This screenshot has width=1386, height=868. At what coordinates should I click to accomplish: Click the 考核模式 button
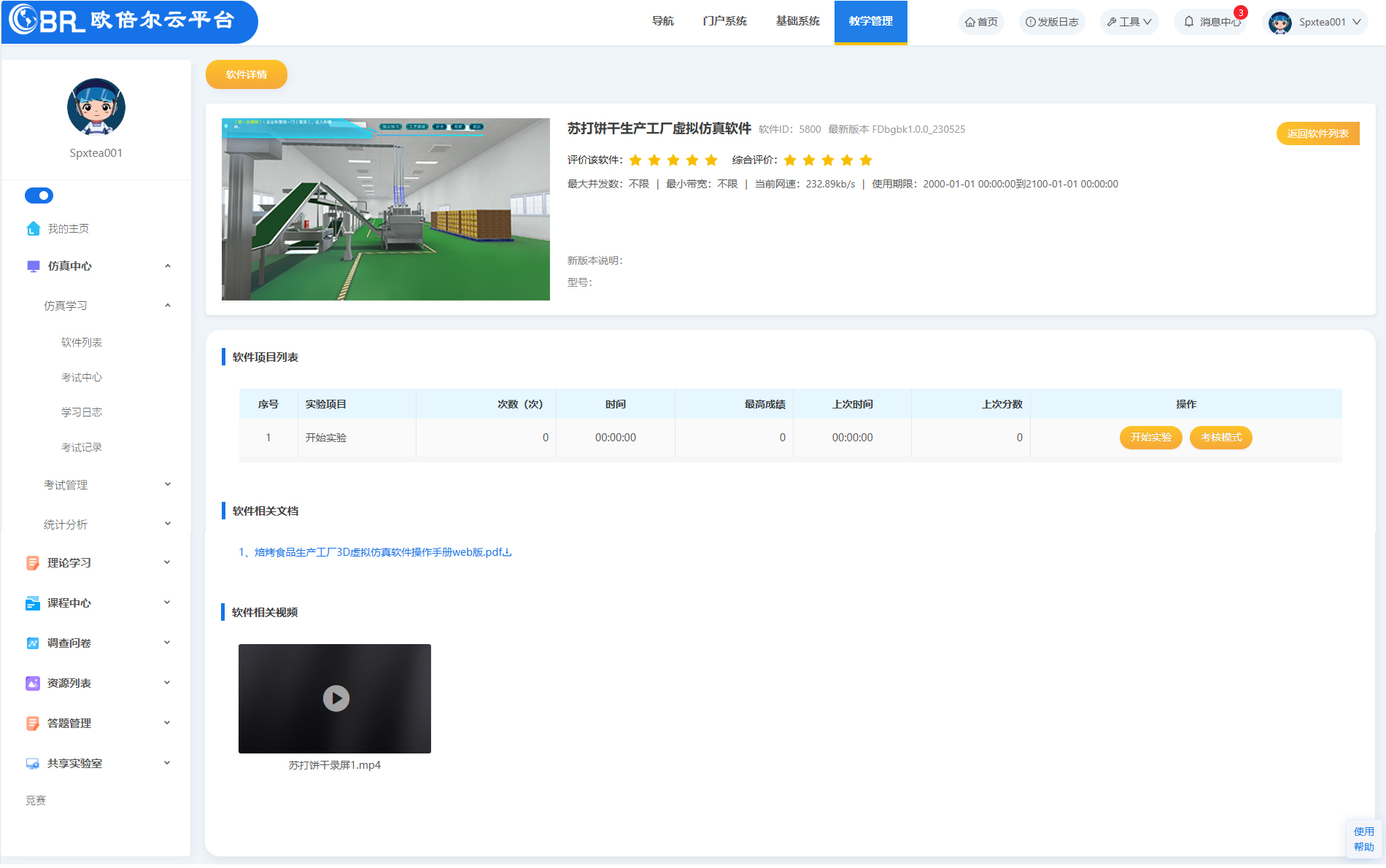pyautogui.click(x=1221, y=438)
